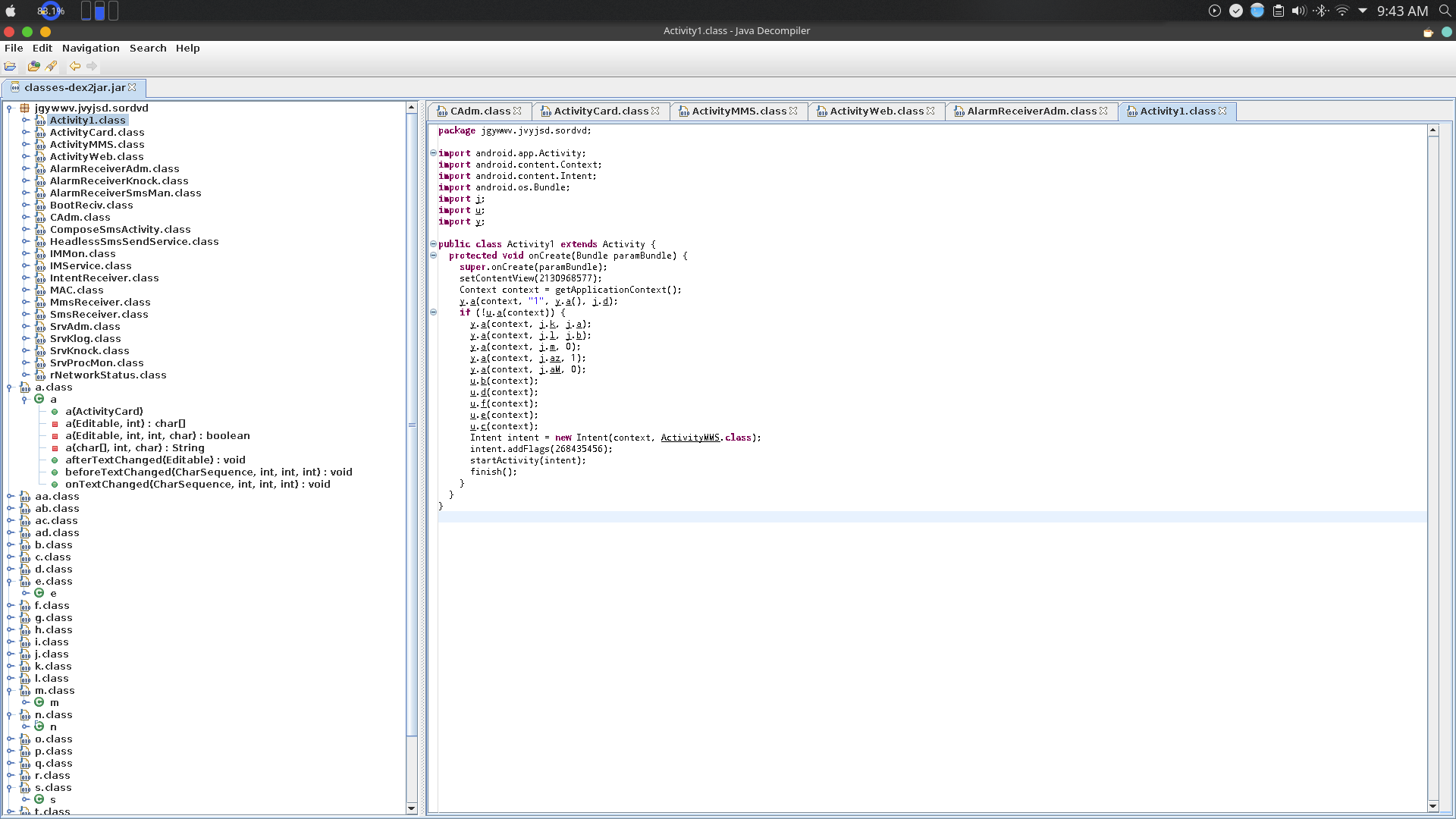Click the tree panel vertical scrollbar
This screenshot has height=819, width=1456.
click(412, 425)
